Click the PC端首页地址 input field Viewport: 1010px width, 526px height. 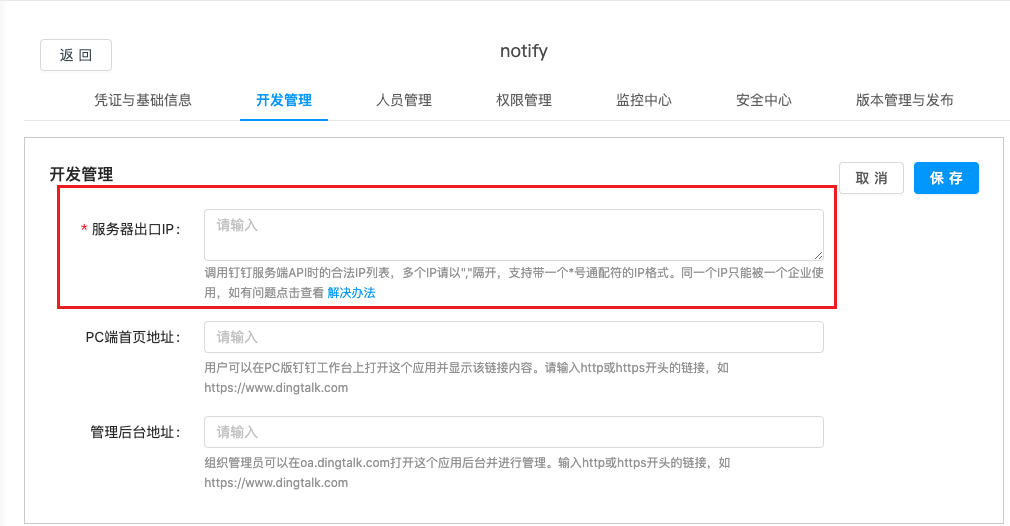pyautogui.click(x=513, y=337)
